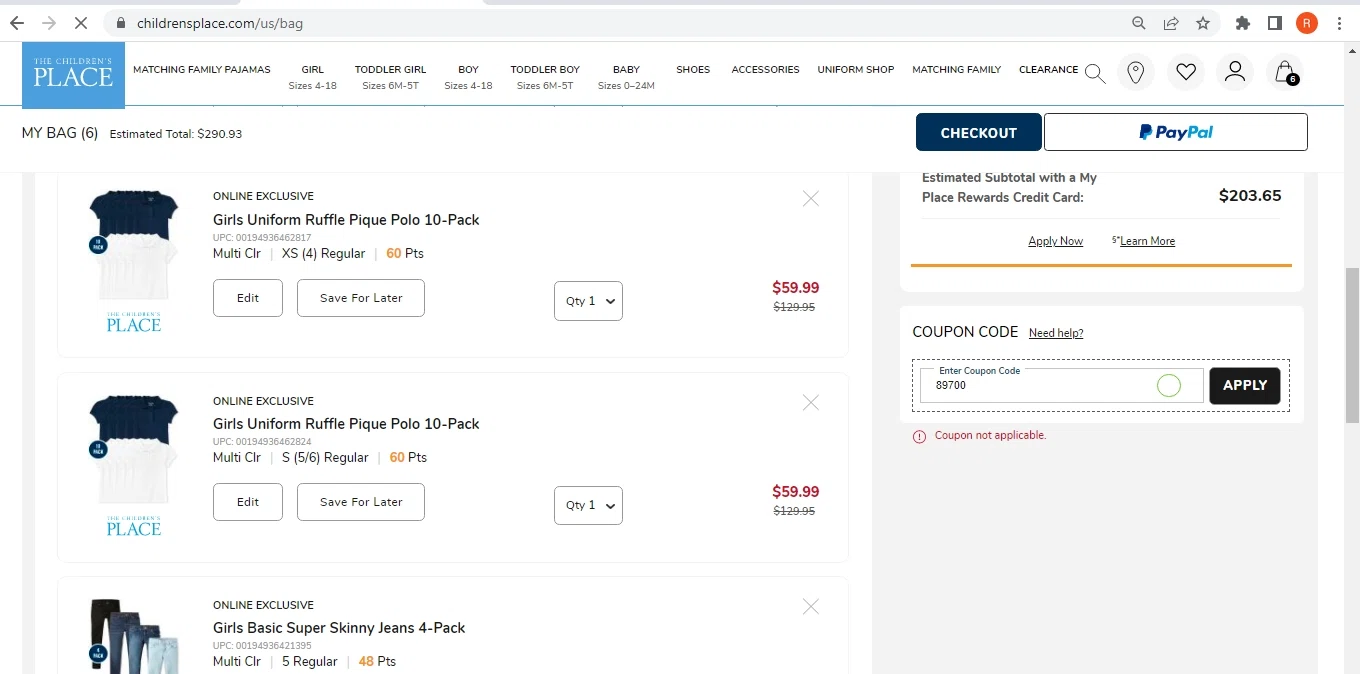1360x674 pixels.
Task: Click the search magnifier icon in site header
Action: (x=1094, y=73)
